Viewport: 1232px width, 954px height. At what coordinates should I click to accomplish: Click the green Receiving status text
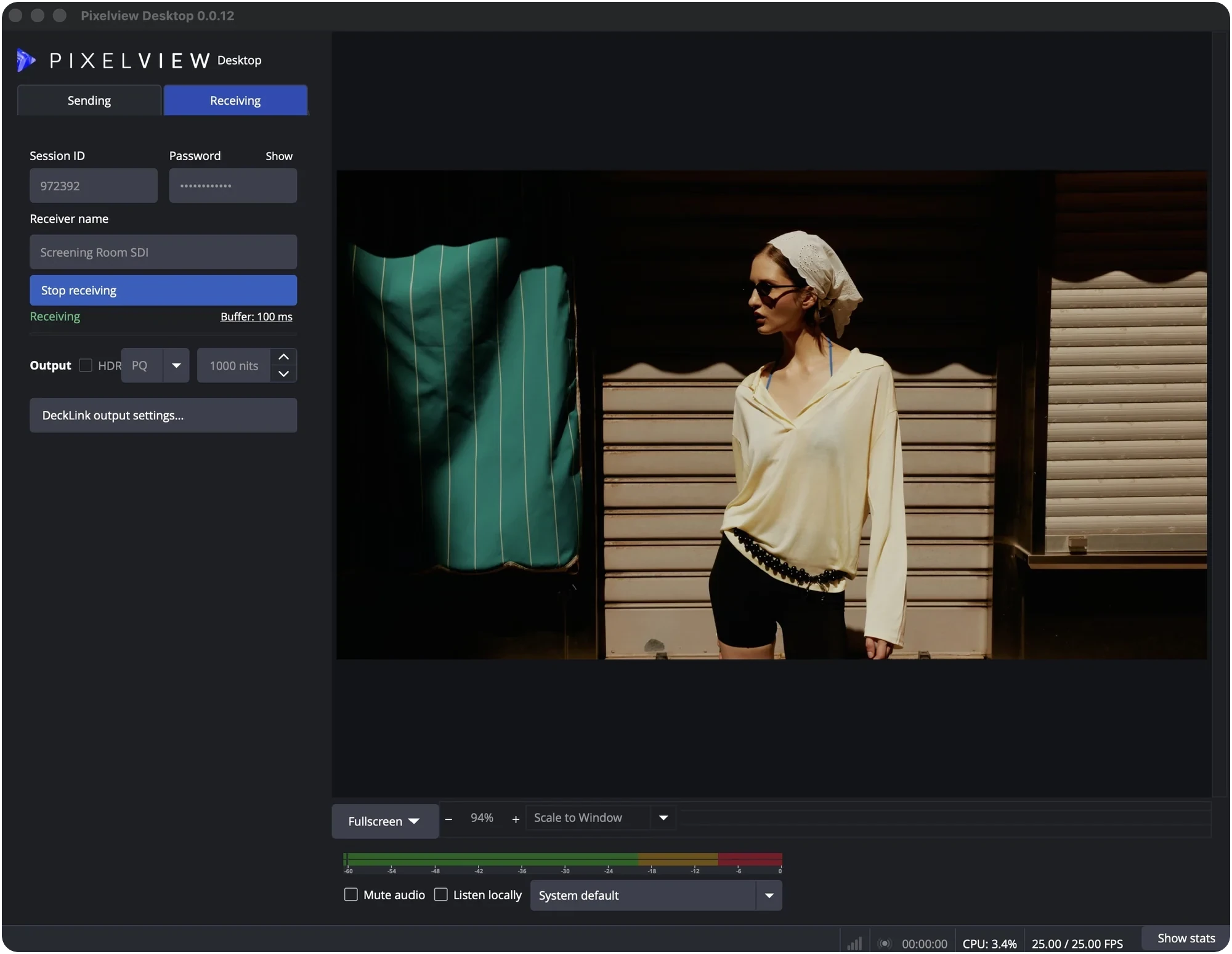click(x=55, y=317)
